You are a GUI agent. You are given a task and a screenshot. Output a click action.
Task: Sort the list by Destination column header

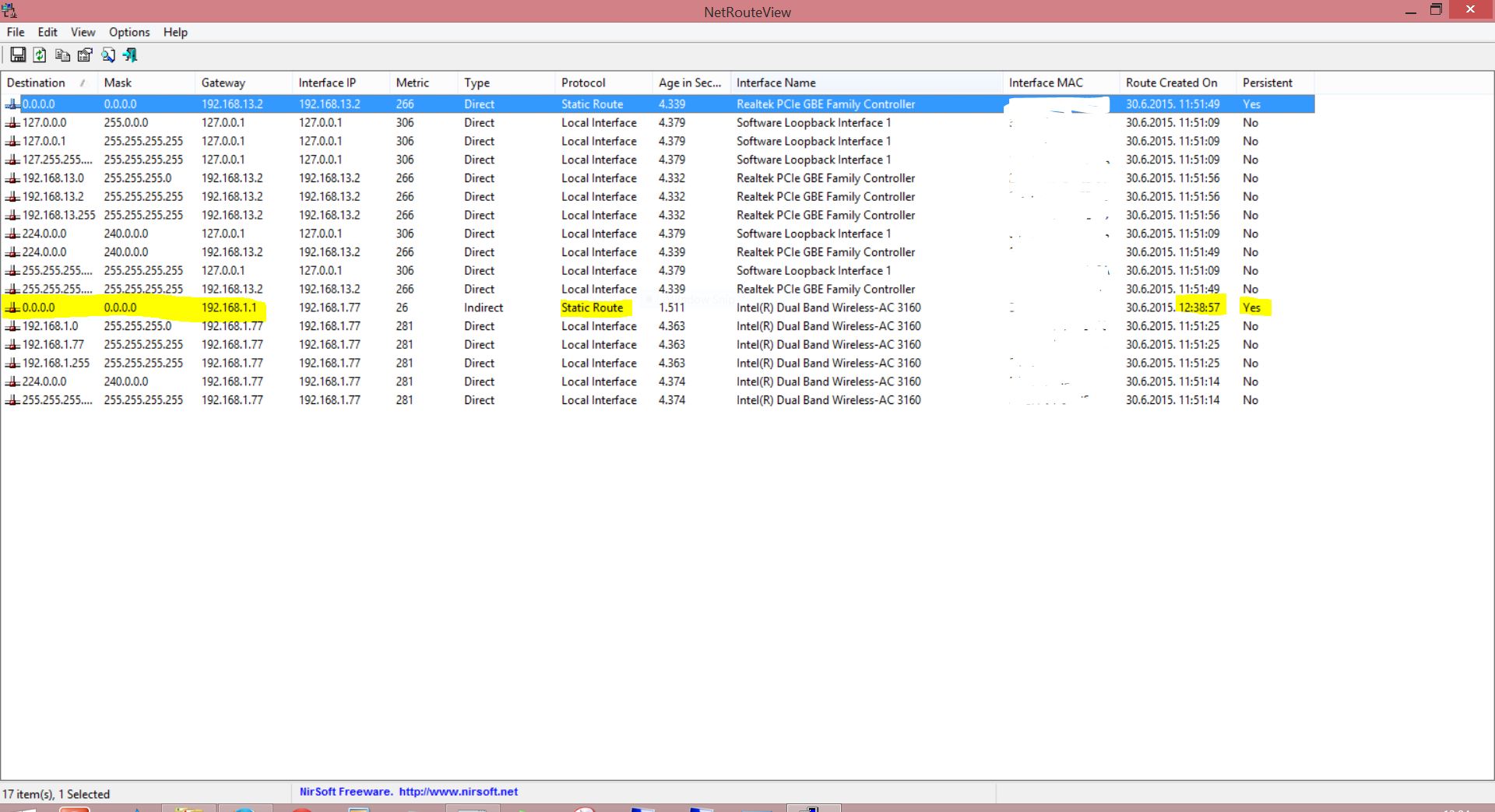[x=36, y=83]
